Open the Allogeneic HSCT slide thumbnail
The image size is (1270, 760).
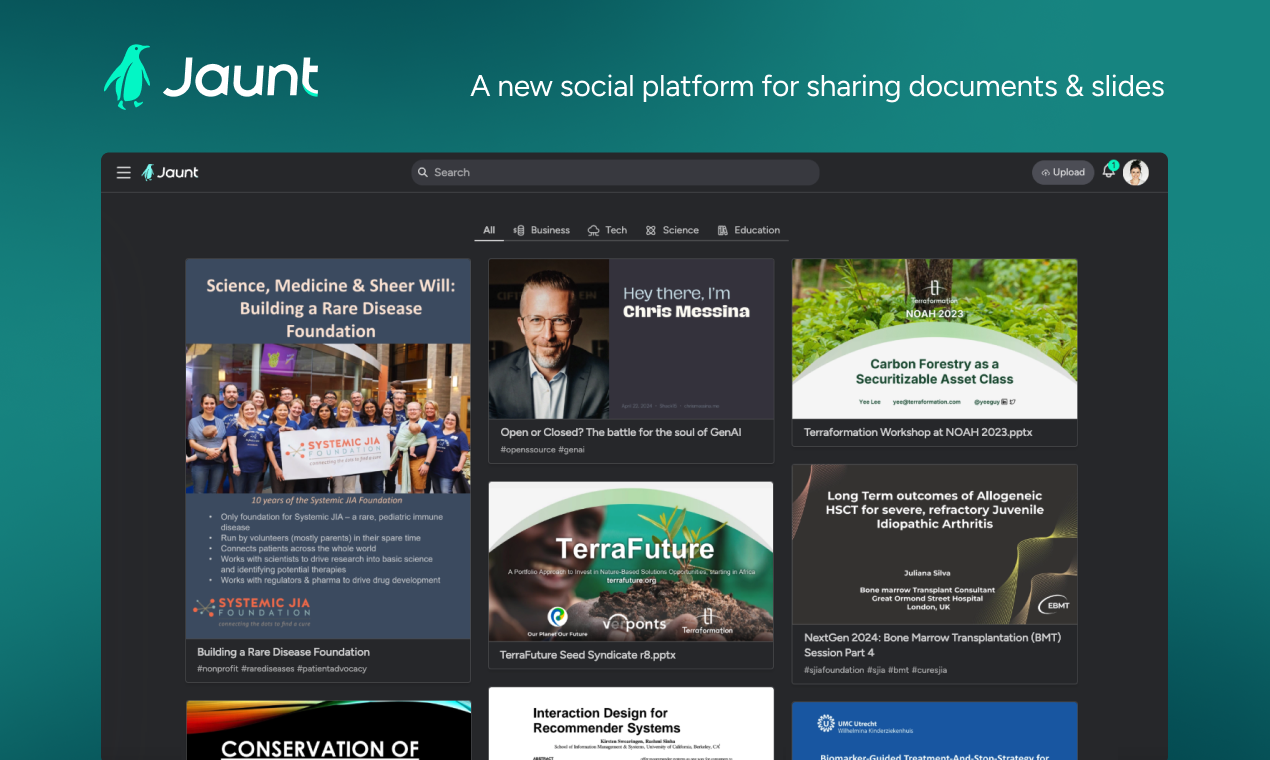click(934, 545)
